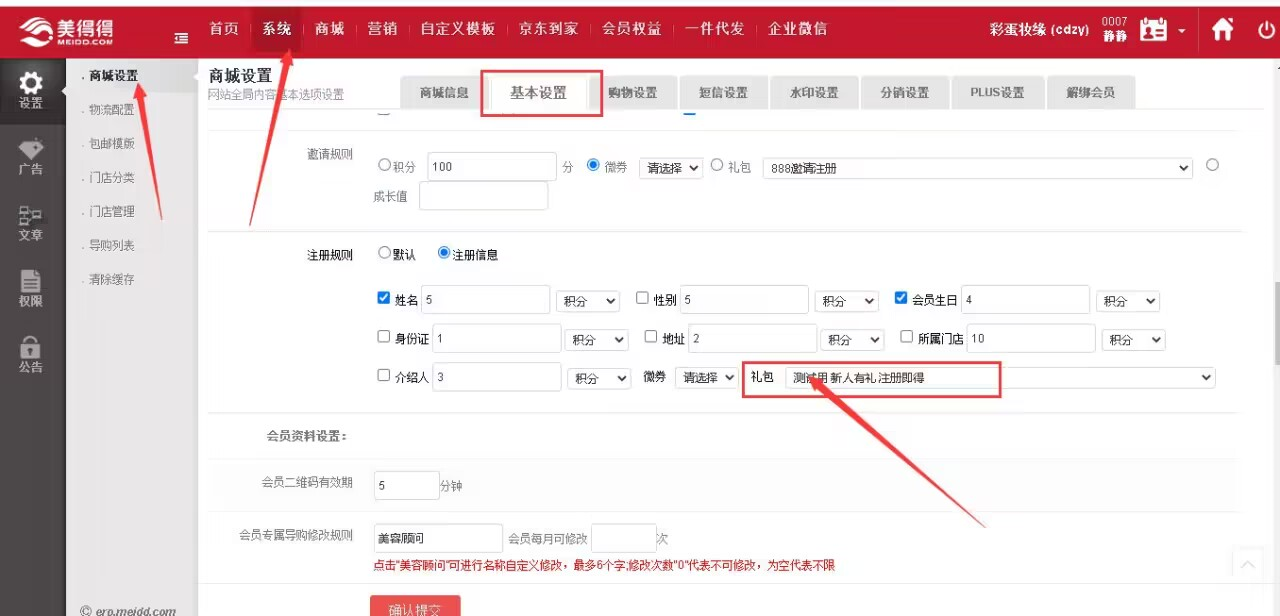Viewport: 1280px width, 616px height.
Task: Select the 默认 registration rule radio
Action: click(x=385, y=253)
